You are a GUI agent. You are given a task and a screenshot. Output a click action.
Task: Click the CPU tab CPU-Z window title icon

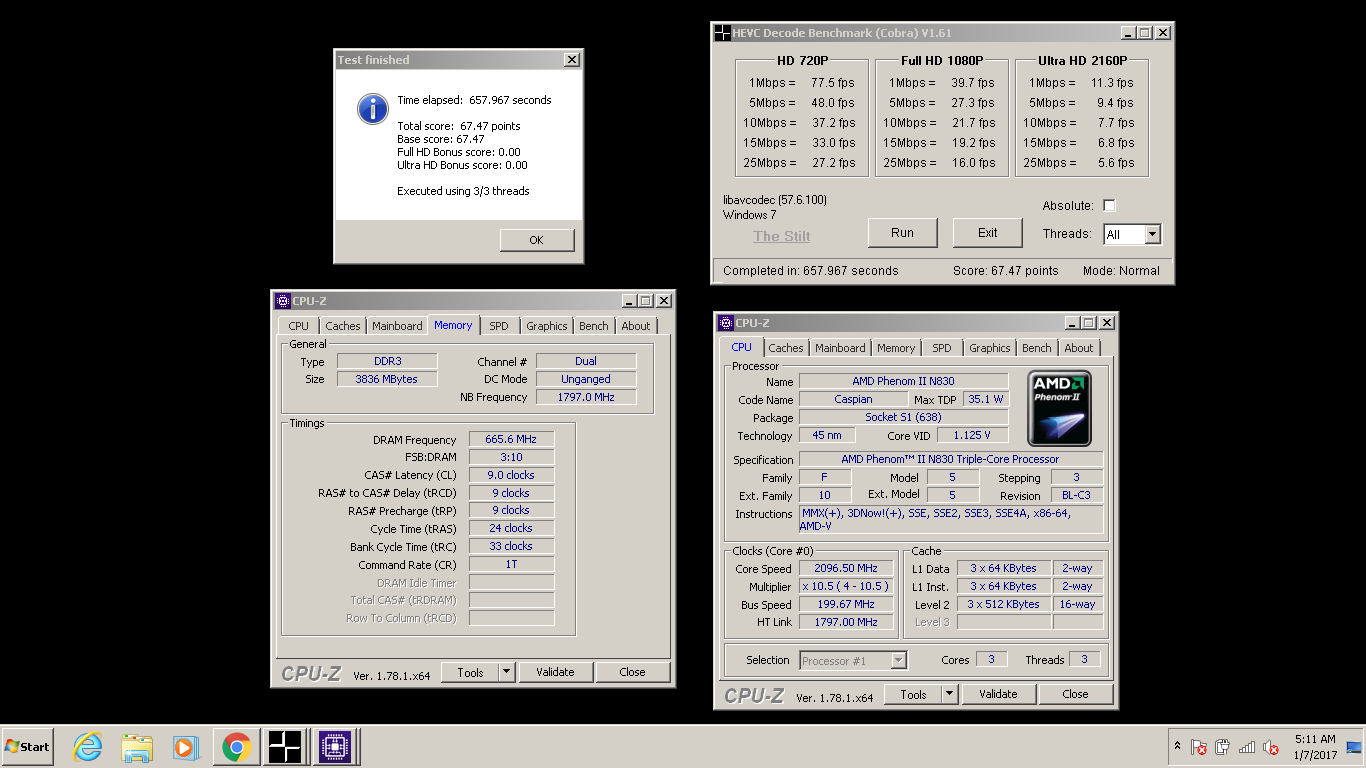tap(725, 323)
